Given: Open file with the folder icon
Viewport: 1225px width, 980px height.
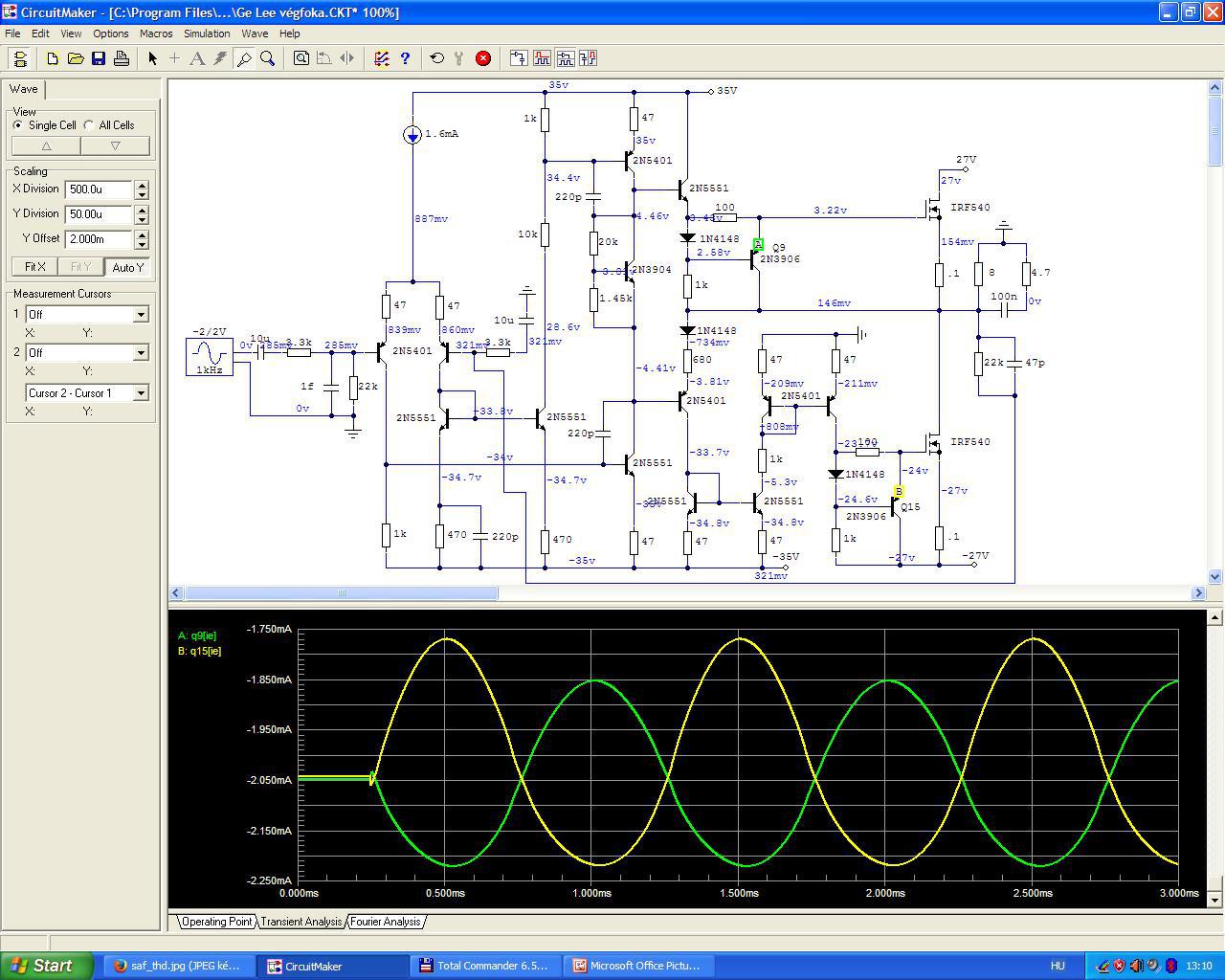Looking at the screenshot, I should (x=76, y=58).
